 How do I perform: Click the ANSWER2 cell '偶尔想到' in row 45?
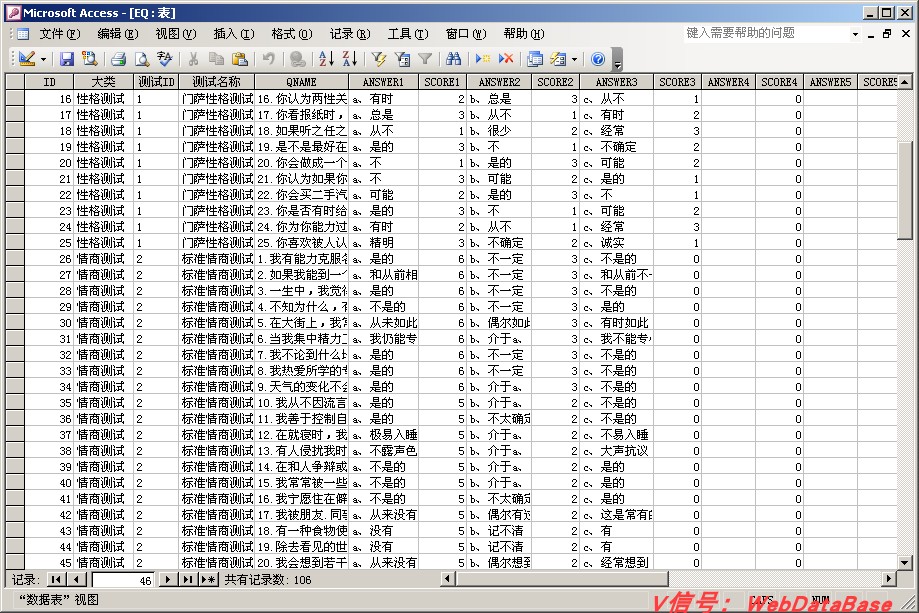click(x=499, y=563)
